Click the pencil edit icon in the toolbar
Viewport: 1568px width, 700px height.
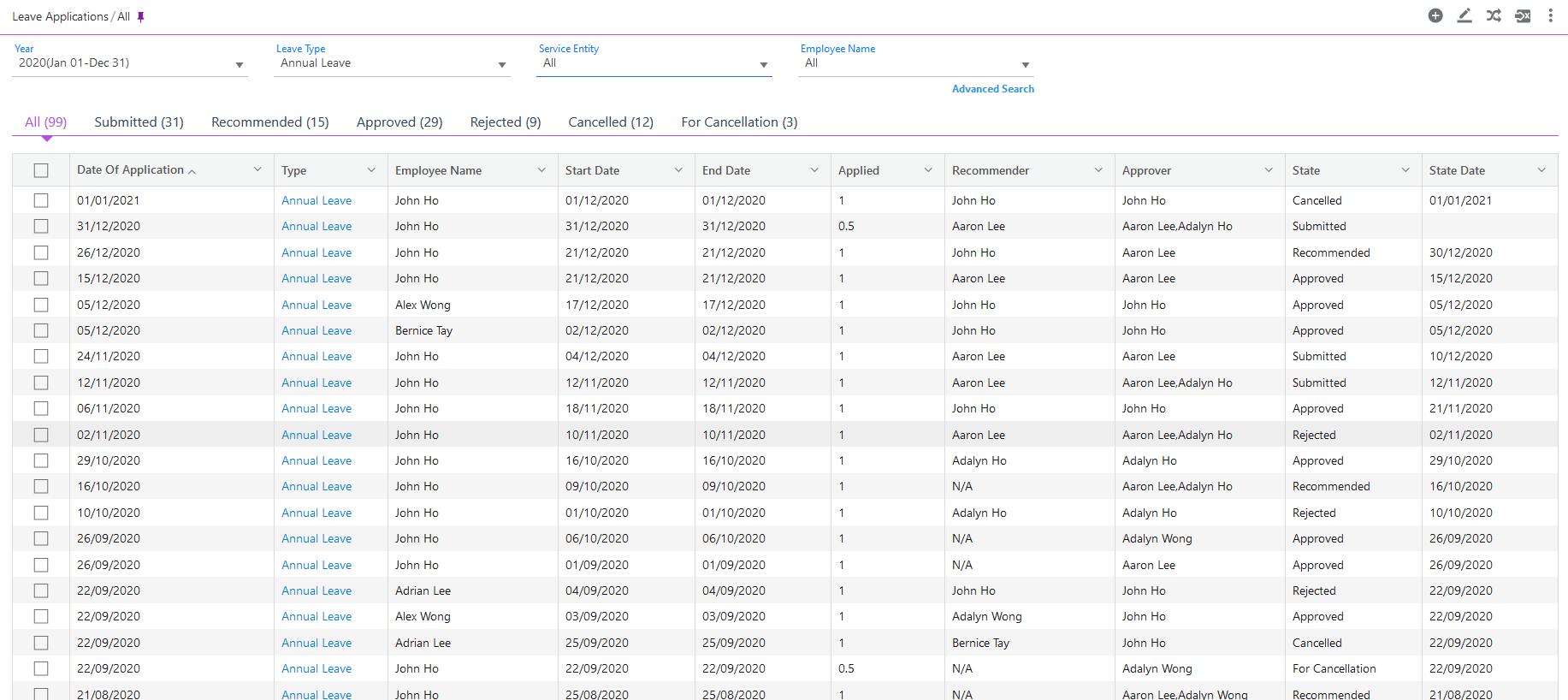pos(1464,15)
